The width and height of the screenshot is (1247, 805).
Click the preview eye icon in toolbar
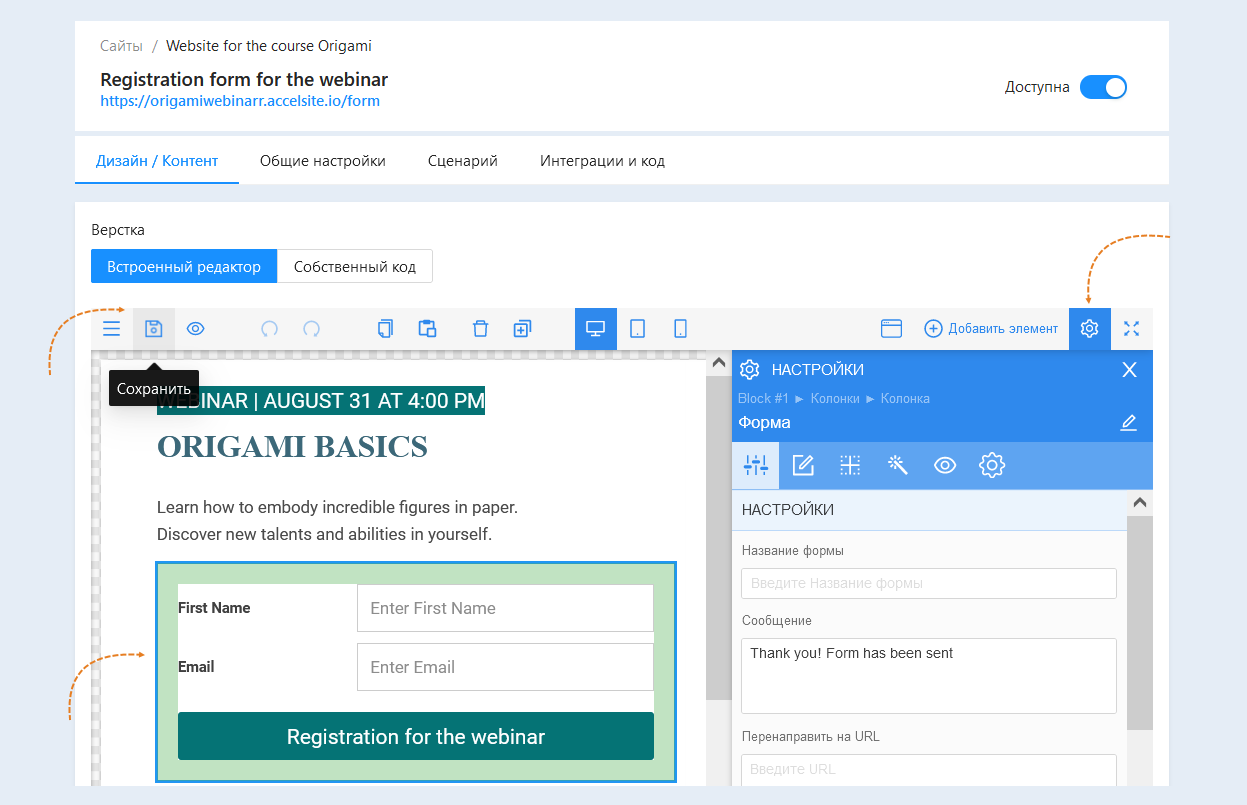coord(196,329)
